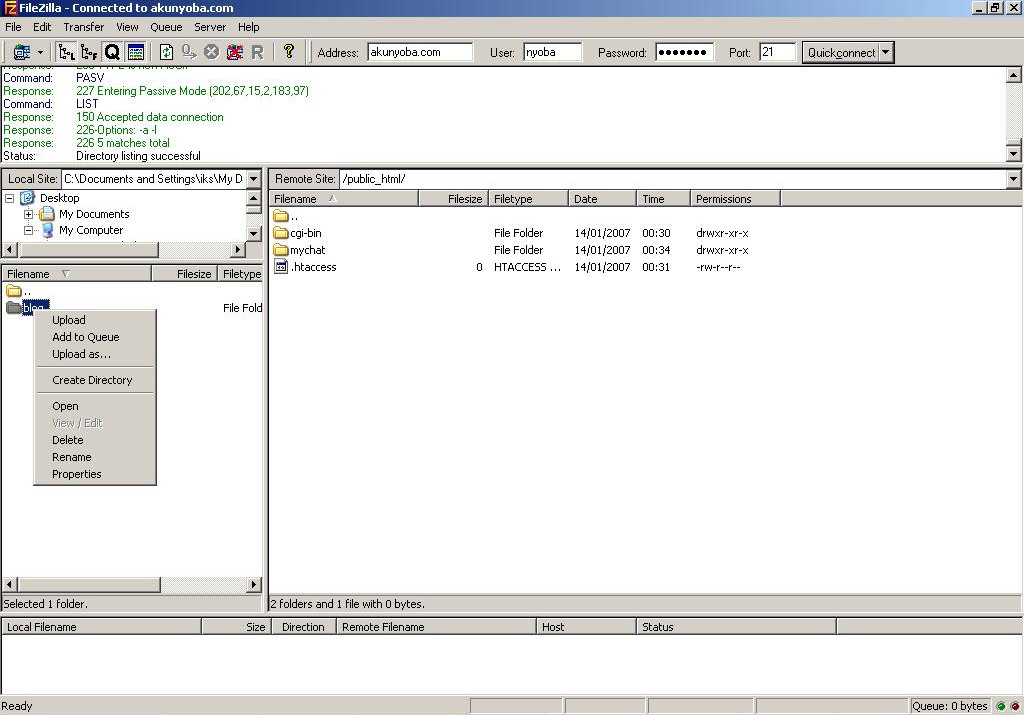Click the Desktop icon in local tree
The width and height of the screenshot is (1024, 715).
click(27, 198)
